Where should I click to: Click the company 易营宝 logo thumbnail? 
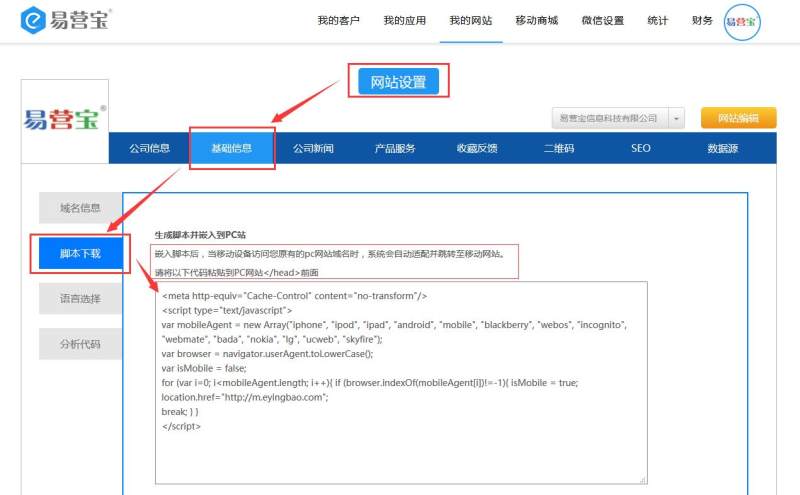65,120
